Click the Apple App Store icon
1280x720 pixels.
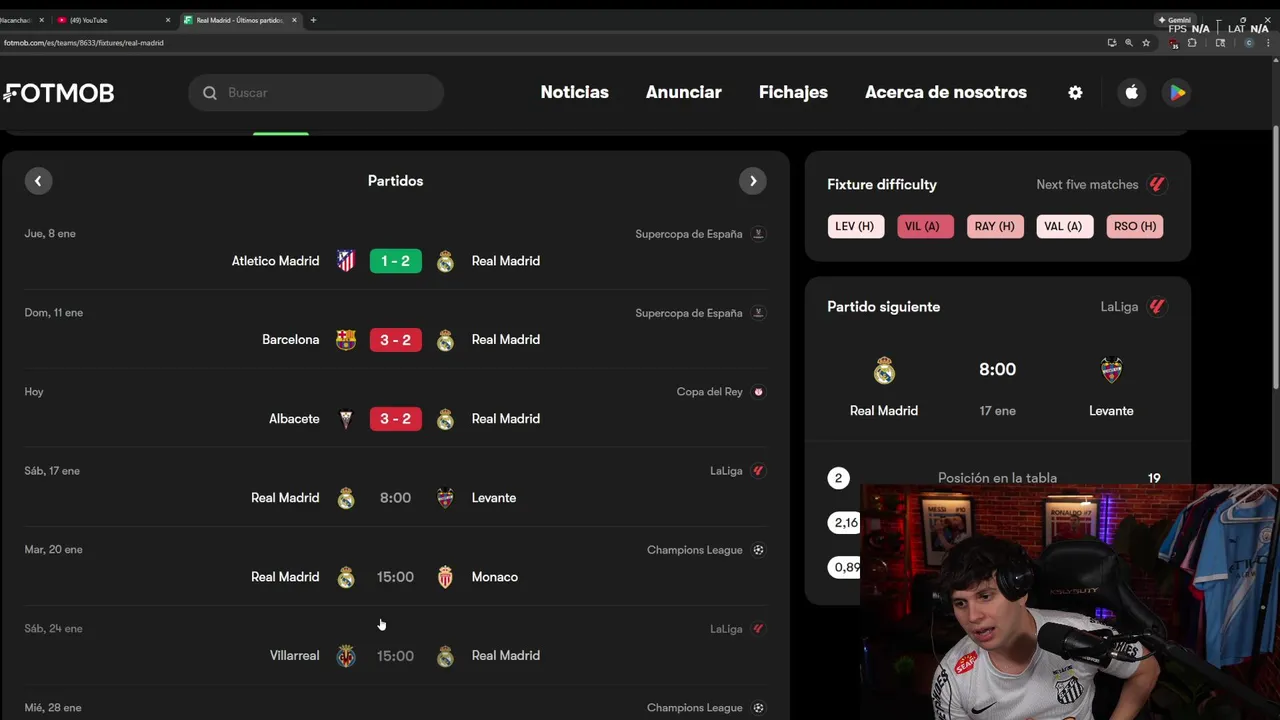(x=1131, y=92)
